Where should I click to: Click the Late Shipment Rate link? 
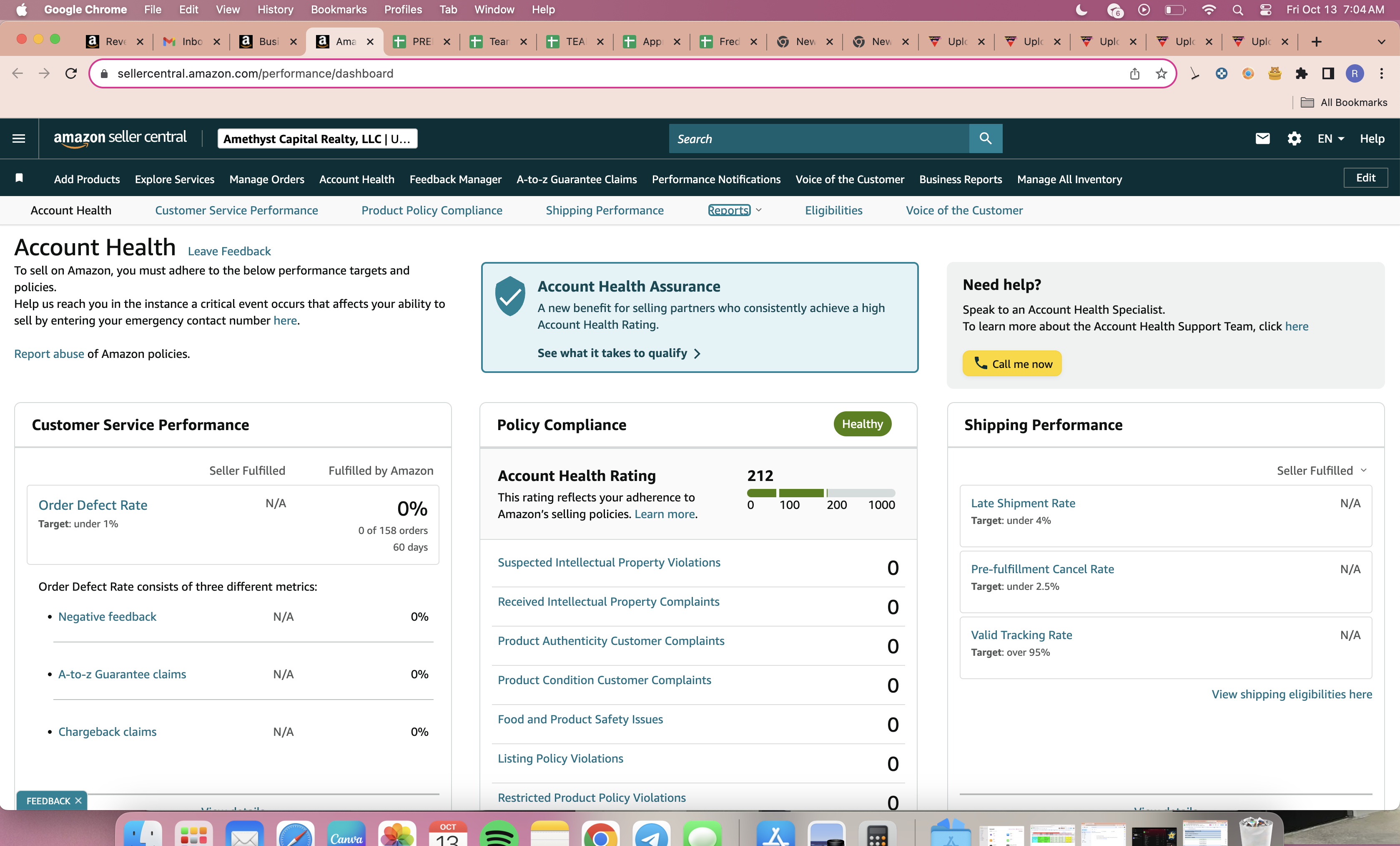coord(1023,503)
